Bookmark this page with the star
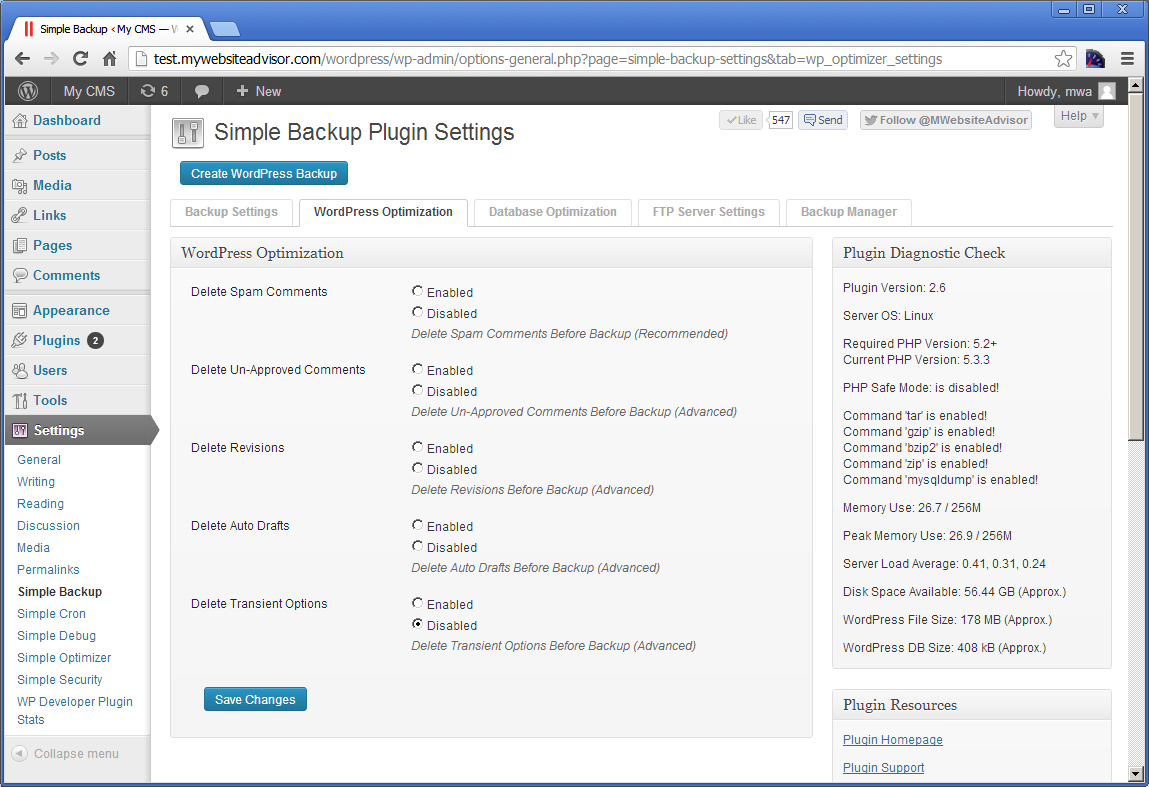This screenshot has height=787, width=1149. pyautogui.click(x=1063, y=59)
